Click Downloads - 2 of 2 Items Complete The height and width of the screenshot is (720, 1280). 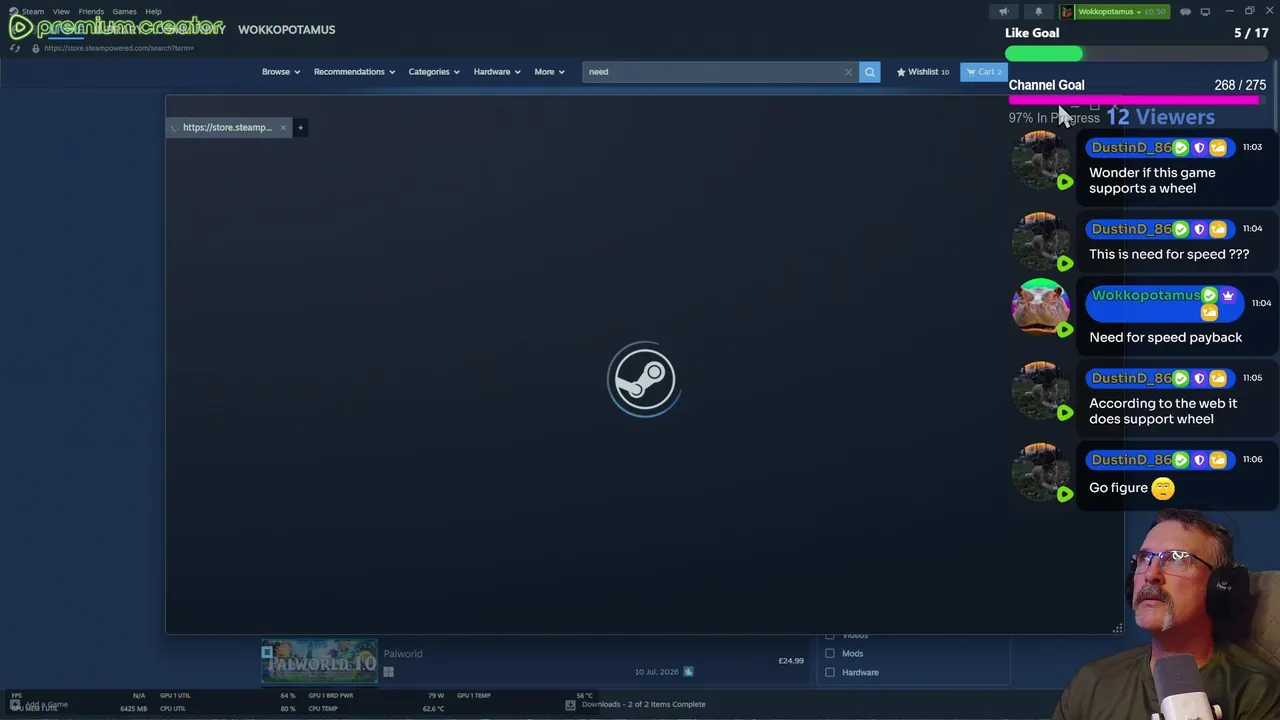pyautogui.click(x=644, y=704)
